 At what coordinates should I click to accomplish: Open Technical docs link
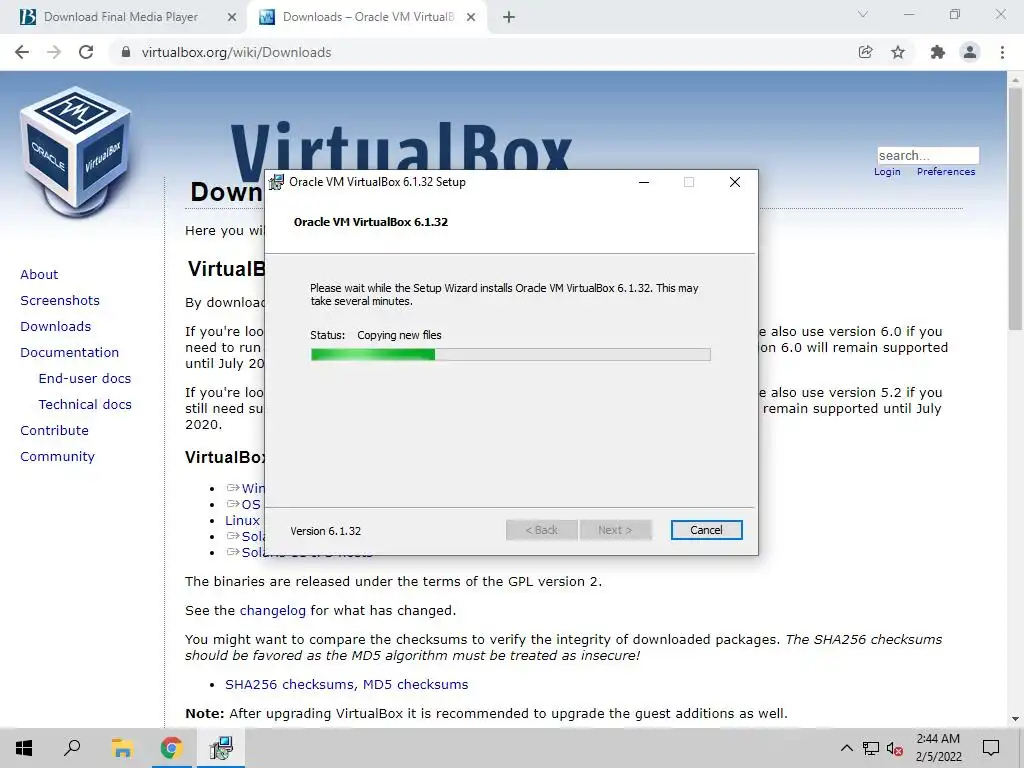[85, 405]
